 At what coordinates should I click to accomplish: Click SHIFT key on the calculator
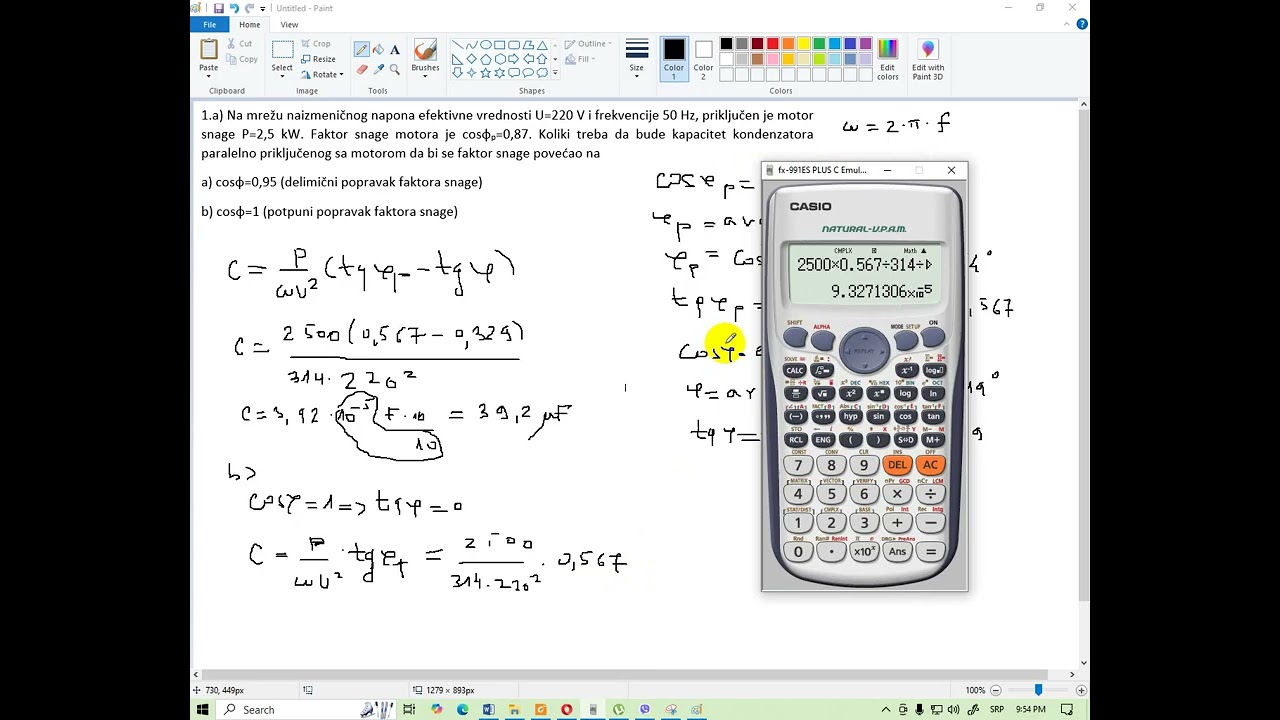[795, 339]
